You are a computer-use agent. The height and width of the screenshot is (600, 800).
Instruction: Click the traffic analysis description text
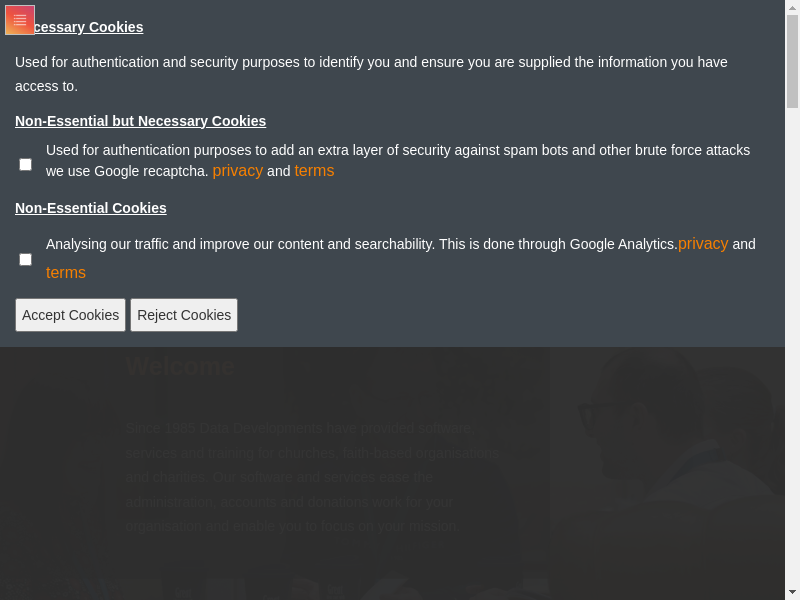pyautogui.click(x=360, y=244)
